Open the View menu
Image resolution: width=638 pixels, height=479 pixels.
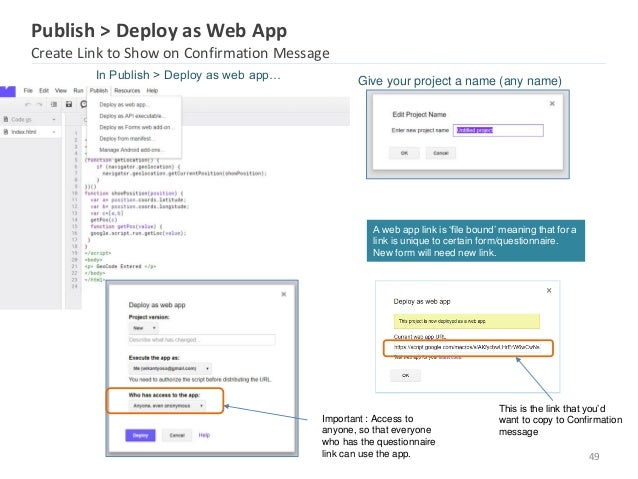(61, 90)
